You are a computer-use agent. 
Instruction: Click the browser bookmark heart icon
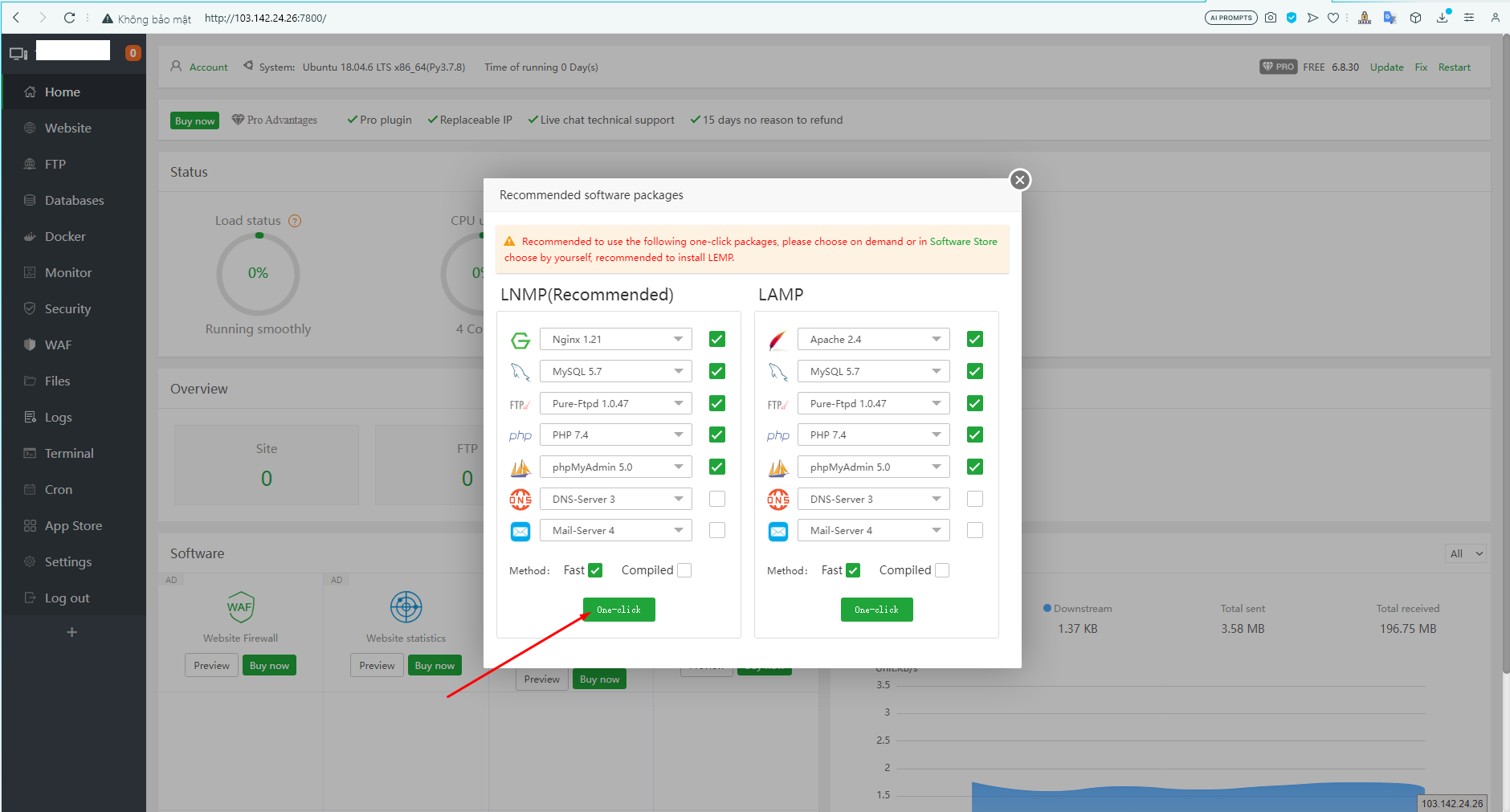click(1333, 18)
